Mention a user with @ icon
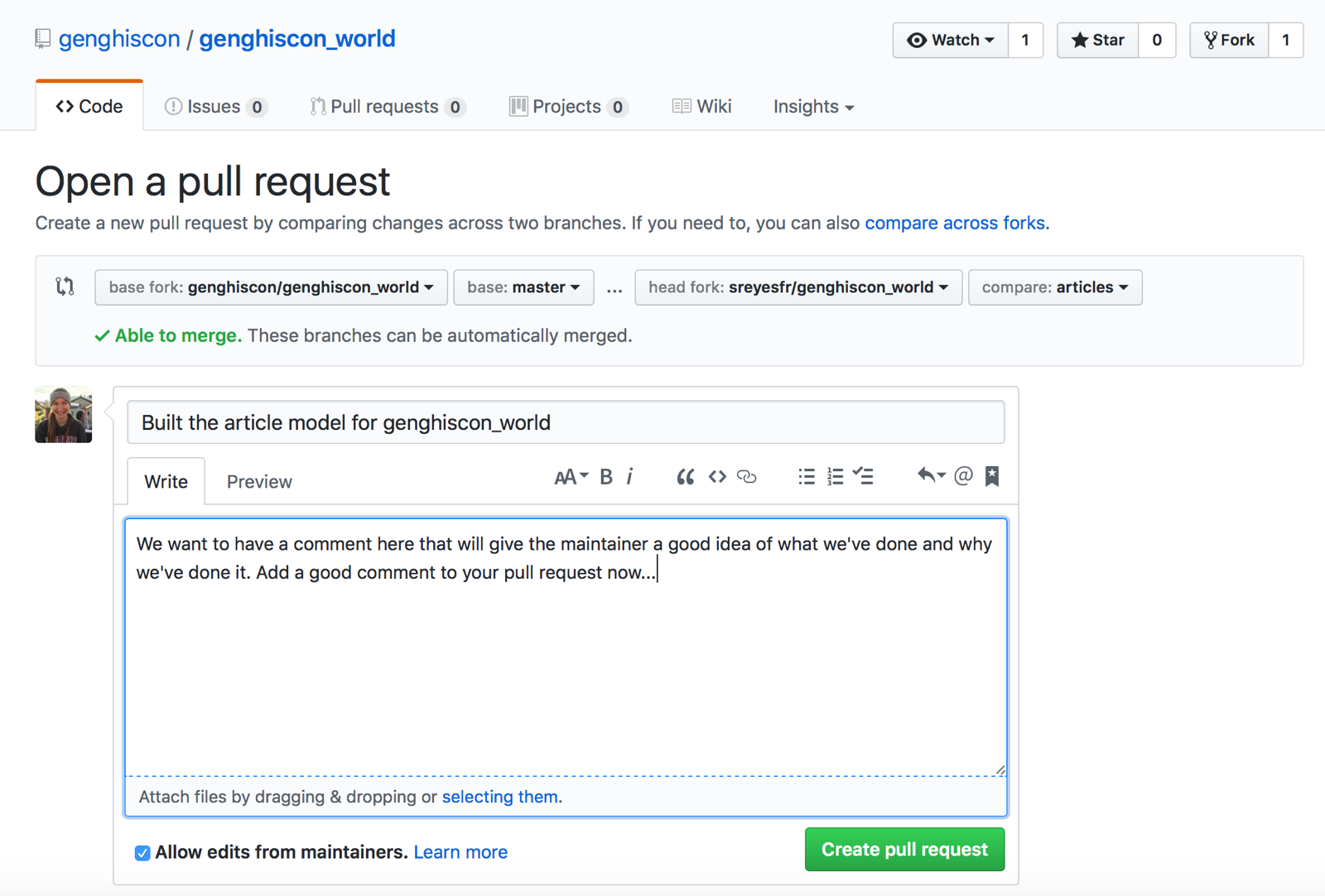Image resolution: width=1325 pixels, height=896 pixels. (963, 476)
